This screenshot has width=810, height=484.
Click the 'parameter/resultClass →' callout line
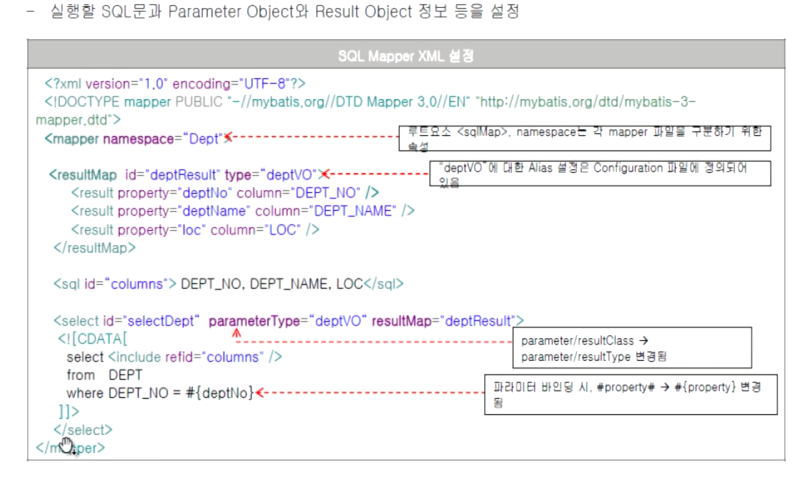[x=584, y=341]
